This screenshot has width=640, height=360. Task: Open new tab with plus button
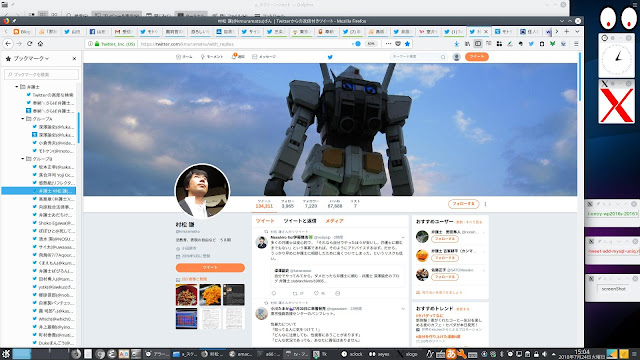click(x=567, y=31)
